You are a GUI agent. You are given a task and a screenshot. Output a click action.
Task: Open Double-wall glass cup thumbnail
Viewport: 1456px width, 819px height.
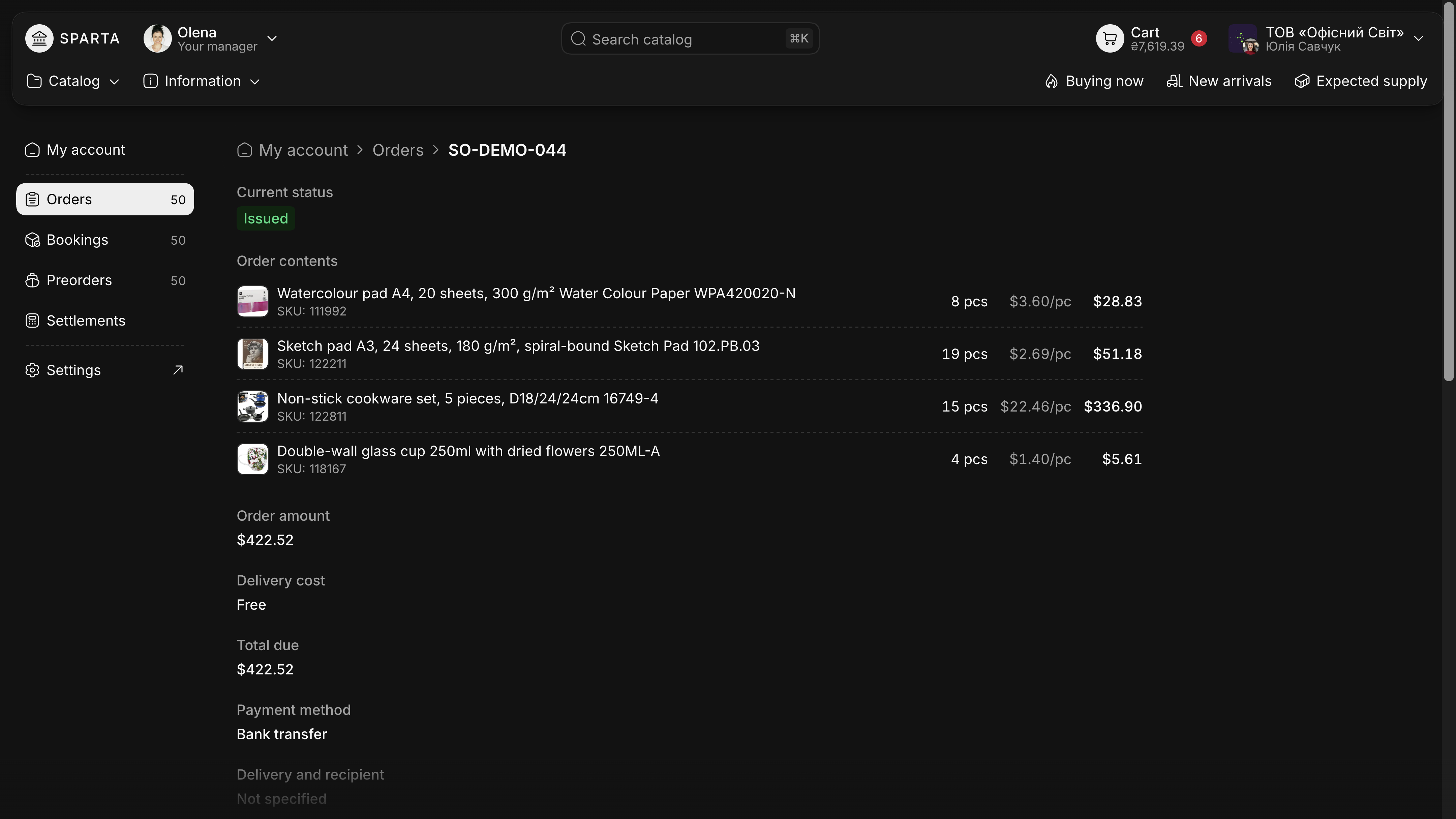(x=252, y=459)
